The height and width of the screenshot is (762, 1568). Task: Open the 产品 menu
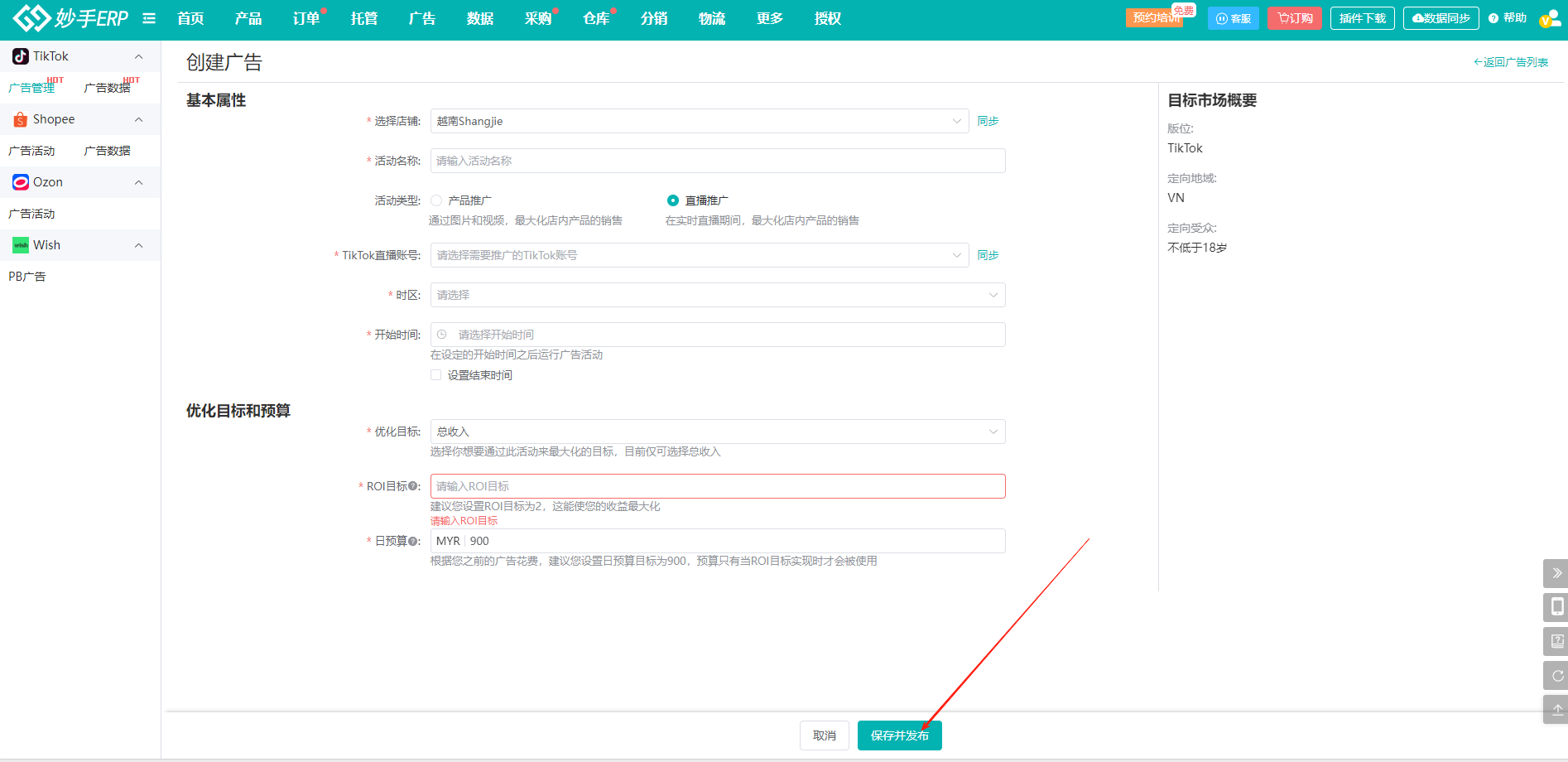[x=248, y=18]
